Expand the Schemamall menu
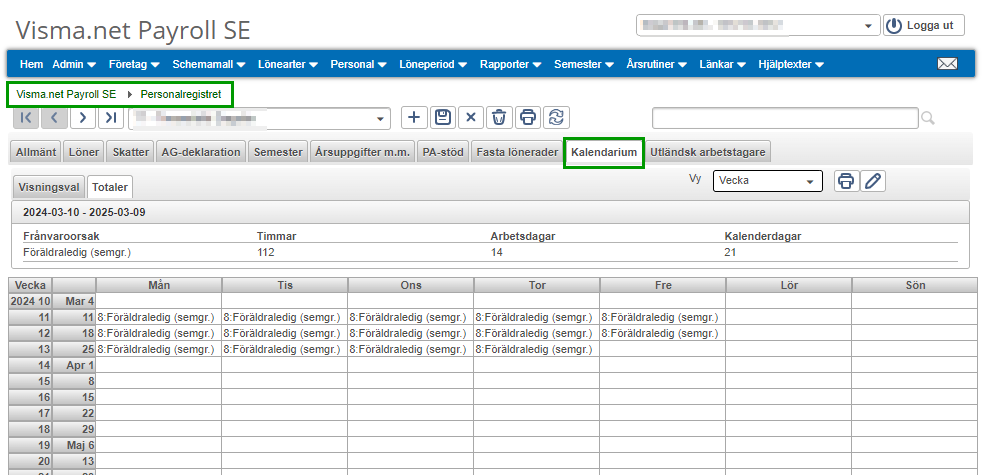The image size is (983, 475). pos(209,64)
